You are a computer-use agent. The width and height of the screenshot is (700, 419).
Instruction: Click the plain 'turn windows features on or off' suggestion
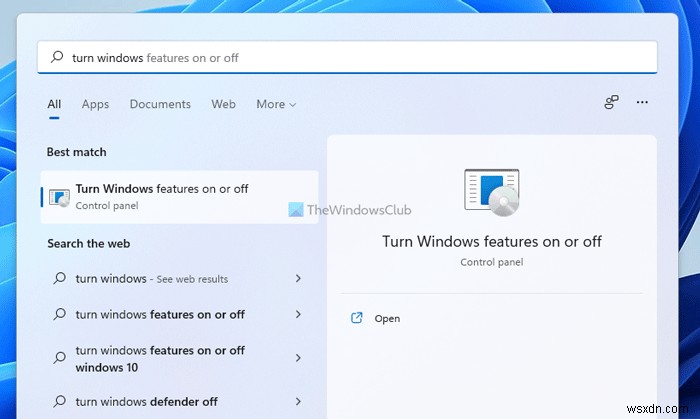pos(179,314)
